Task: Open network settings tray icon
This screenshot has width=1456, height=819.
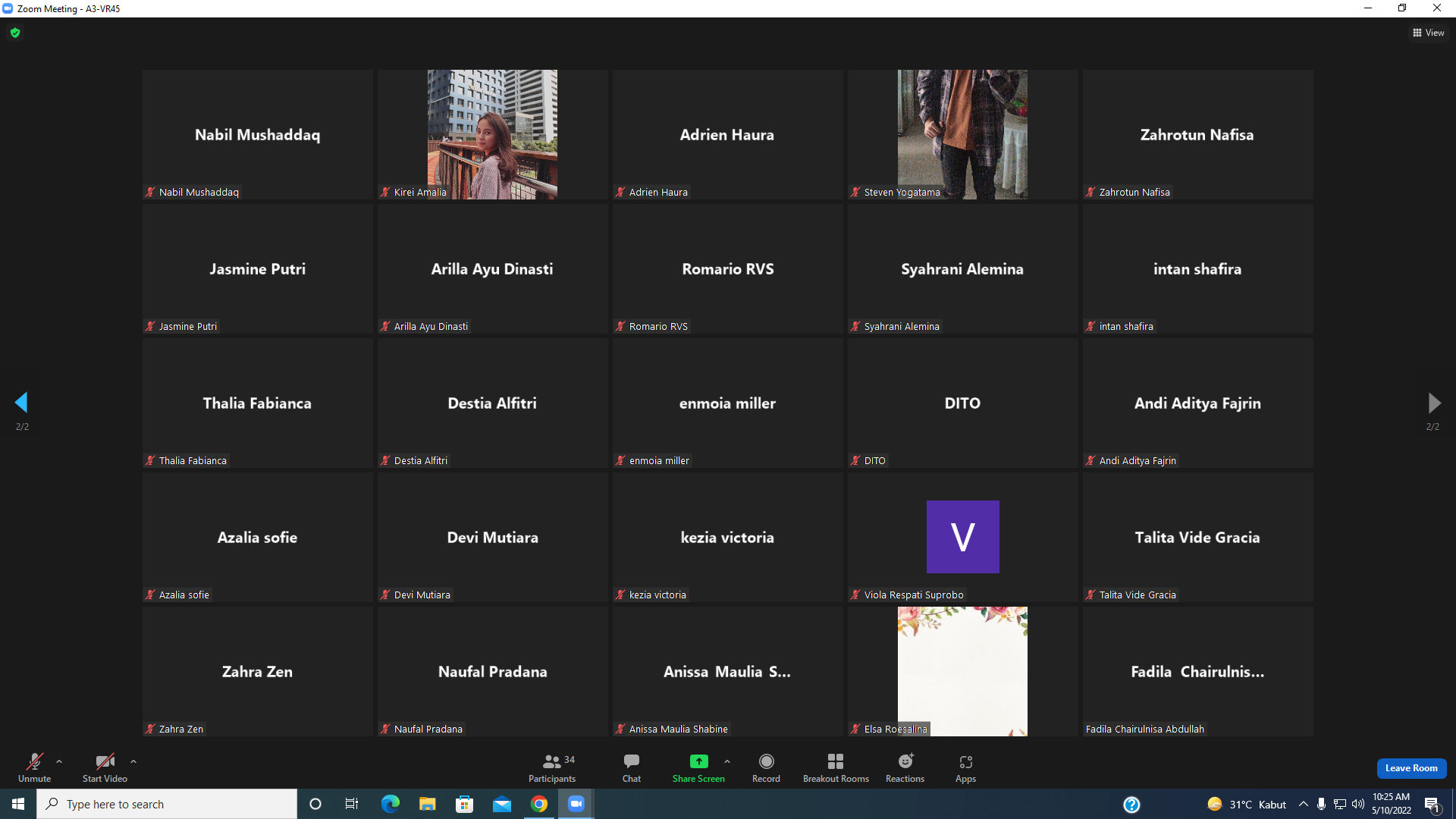Action: pos(1340,804)
